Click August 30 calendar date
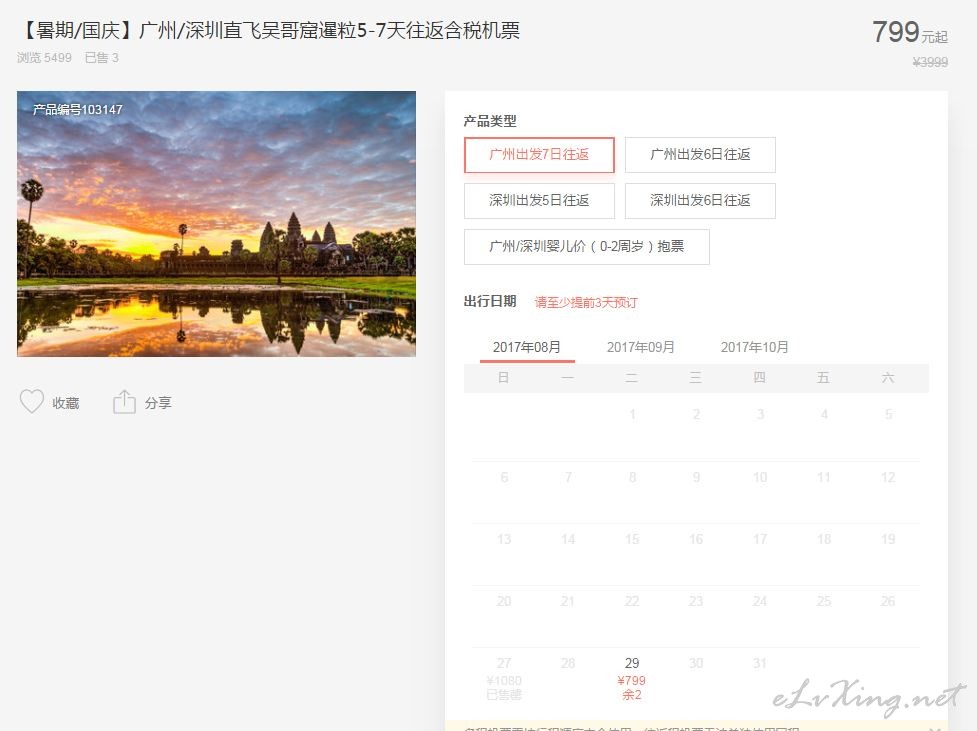Viewport: 977px width, 731px height. (x=696, y=663)
